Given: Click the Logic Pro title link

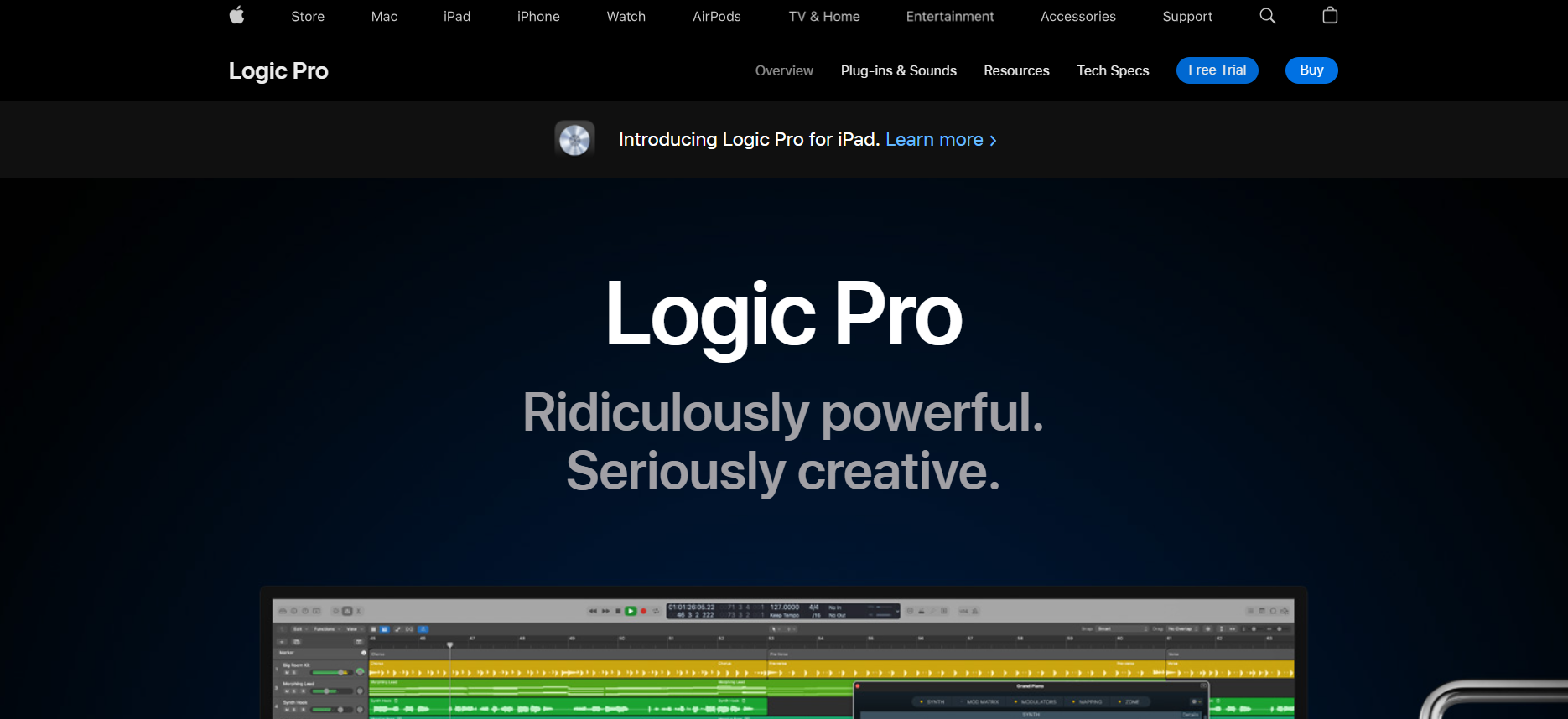Looking at the screenshot, I should pyautogui.click(x=278, y=71).
